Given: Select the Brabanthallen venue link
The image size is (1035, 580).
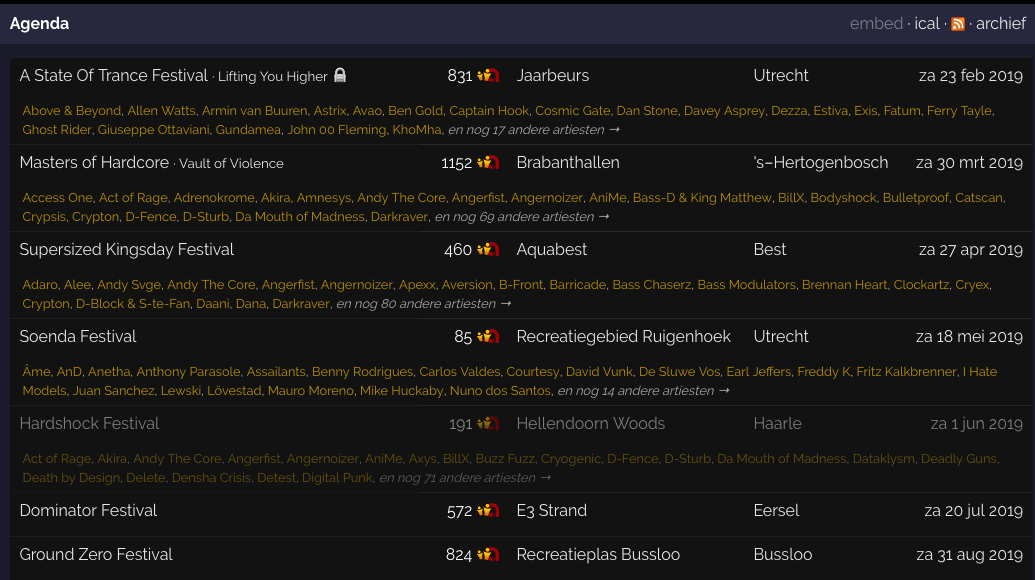Looking at the screenshot, I should pyautogui.click(x=567, y=163).
